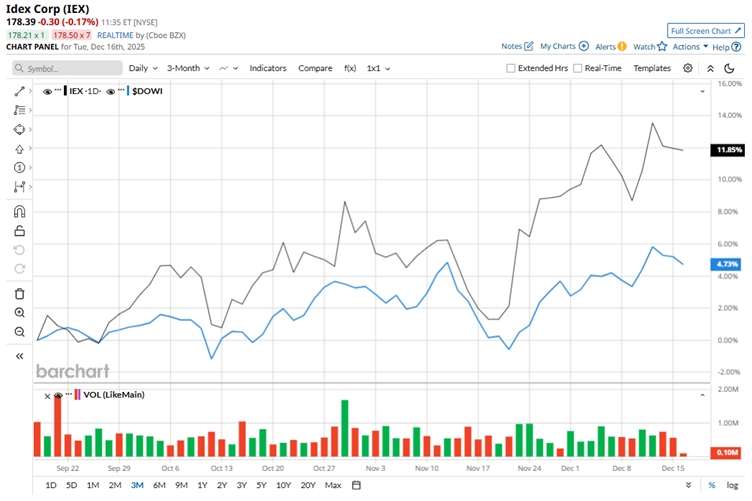Open Help question mark icon
The image size is (752, 501).
coord(736,47)
